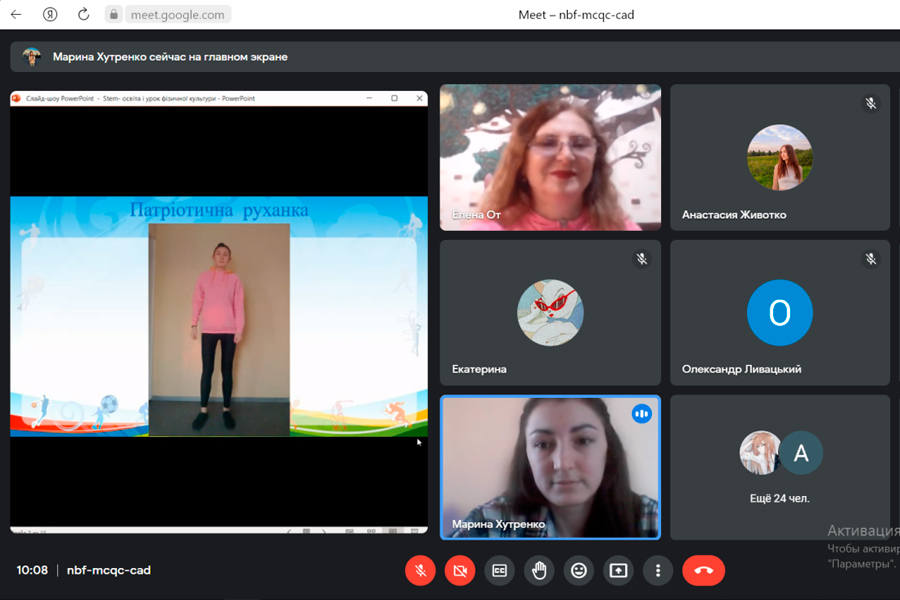This screenshot has height=600, width=900.
Task: Open the three-dot more options menu
Action: 658,570
